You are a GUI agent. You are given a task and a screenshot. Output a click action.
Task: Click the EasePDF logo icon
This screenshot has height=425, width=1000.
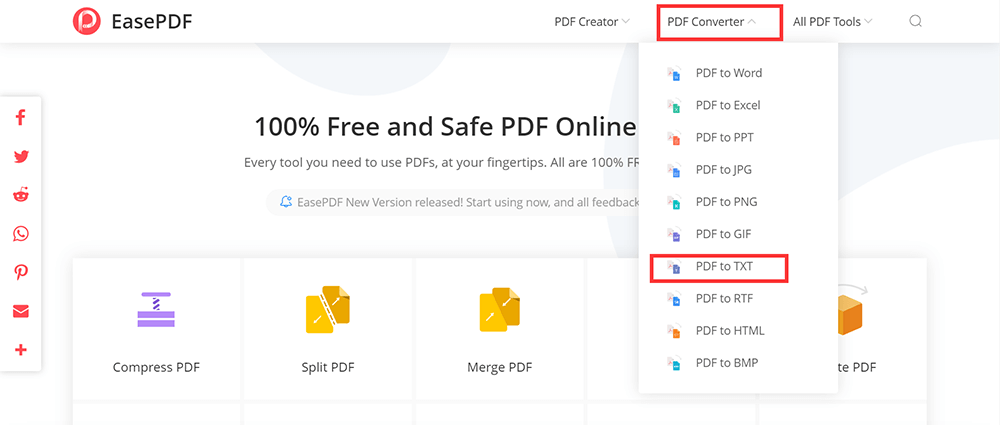tap(88, 21)
